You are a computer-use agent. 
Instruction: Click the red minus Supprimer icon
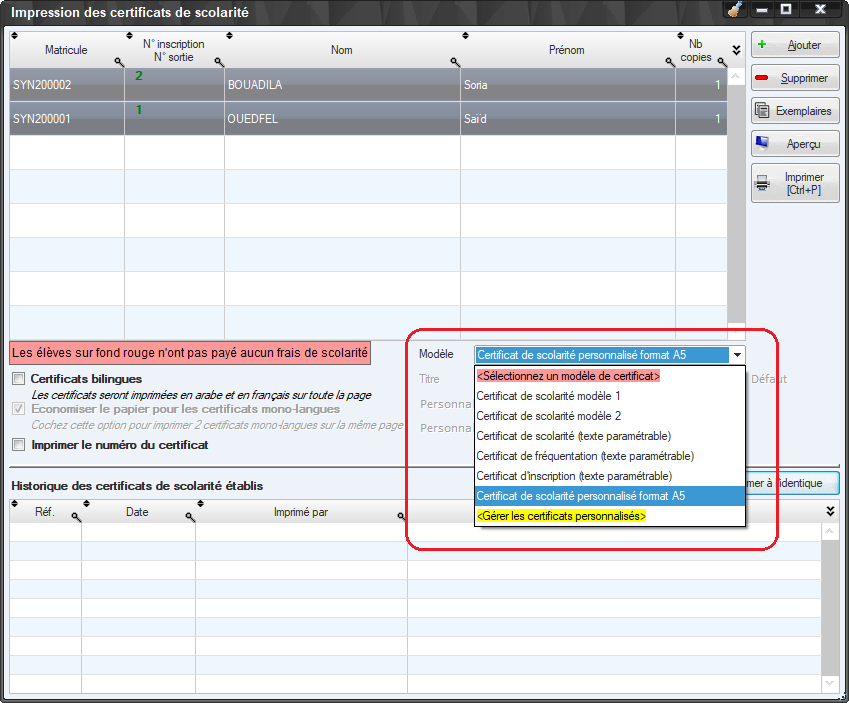pos(762,78)
